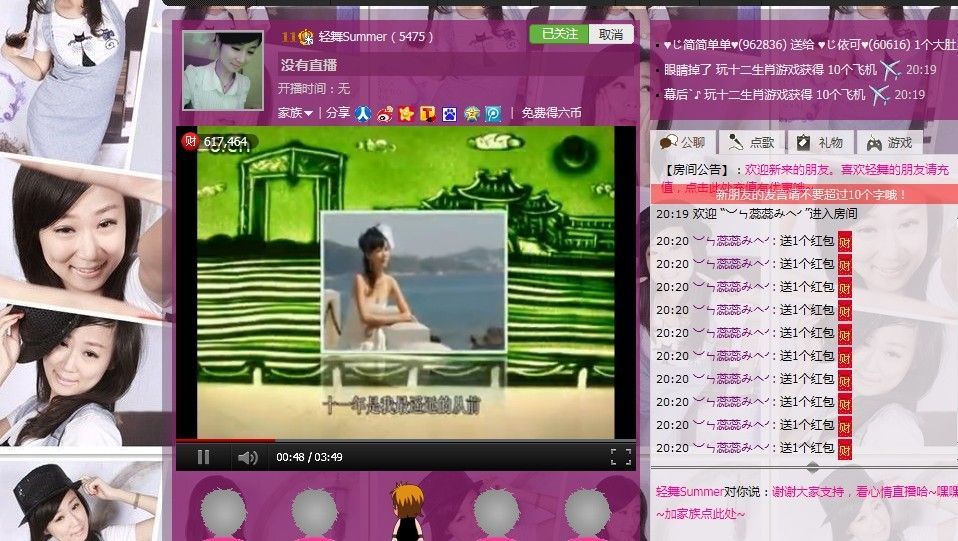This screenshot has width=958, height=541.
Task: Click airplane gift icon on 眼睛掉了 row
Action: click(890, 70)
